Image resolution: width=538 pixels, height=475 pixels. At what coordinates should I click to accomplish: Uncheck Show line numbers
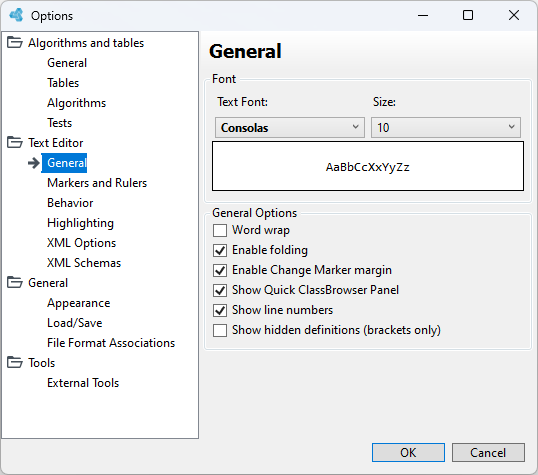[x=220, y=311]
